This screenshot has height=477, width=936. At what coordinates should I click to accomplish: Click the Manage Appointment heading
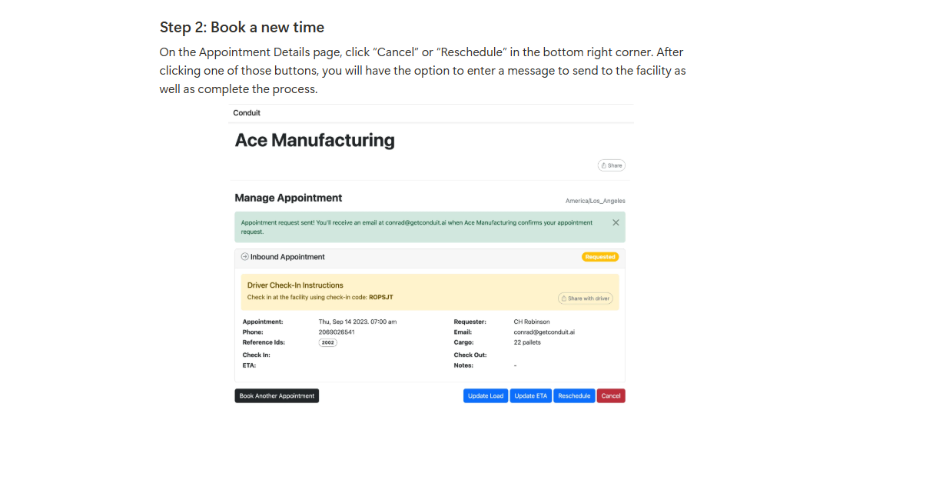click(288, 198)
